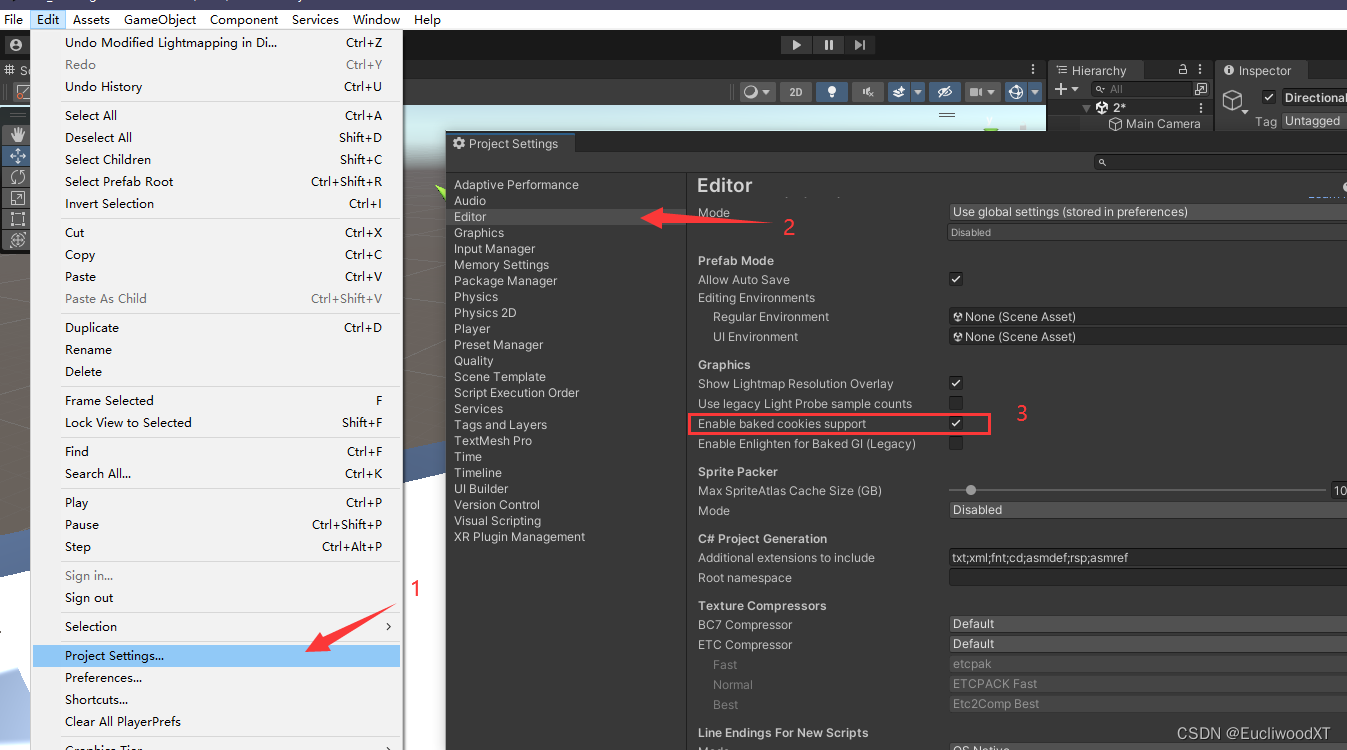Image resolution: width=1347 pixels, height=750 pixels.
Task: Open scene effects dropdown arrow
Action: pos(917,92)
